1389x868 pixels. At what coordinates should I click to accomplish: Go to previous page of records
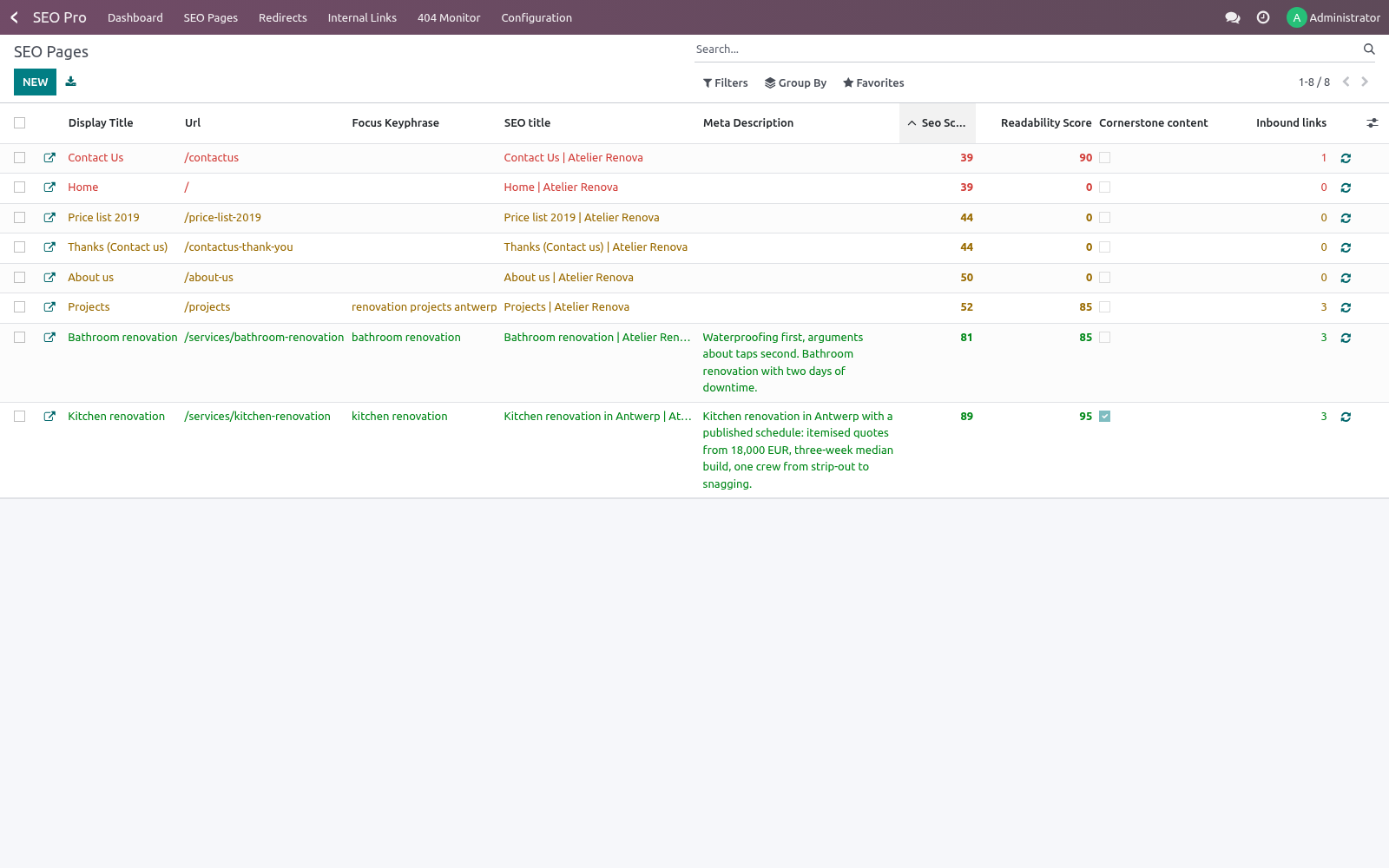(1346, 82)
